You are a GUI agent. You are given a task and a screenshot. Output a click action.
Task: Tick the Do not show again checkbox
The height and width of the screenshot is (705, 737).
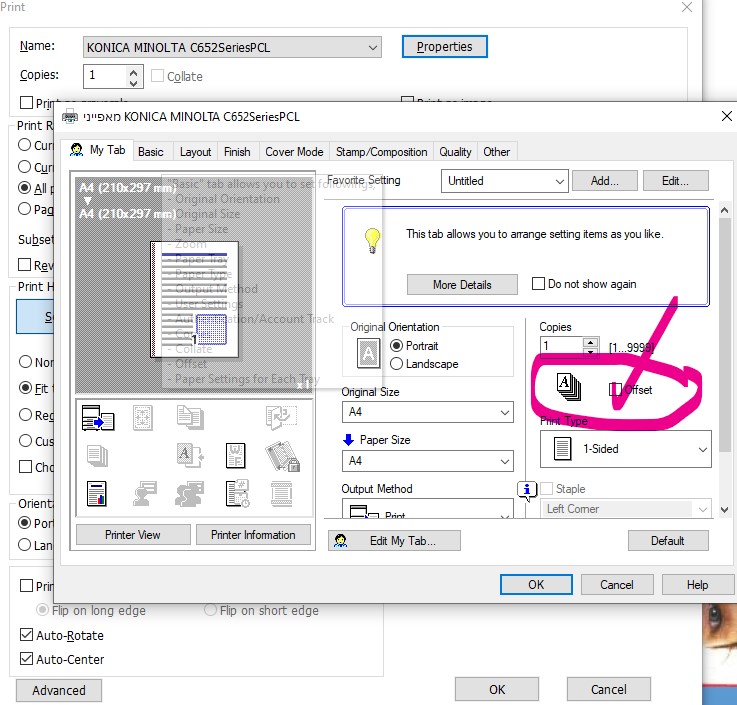pyautogui.click(x=538, y=283)
